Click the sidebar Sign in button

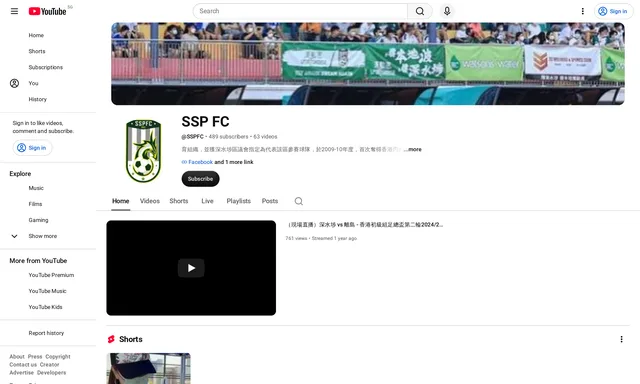[32, 148]
